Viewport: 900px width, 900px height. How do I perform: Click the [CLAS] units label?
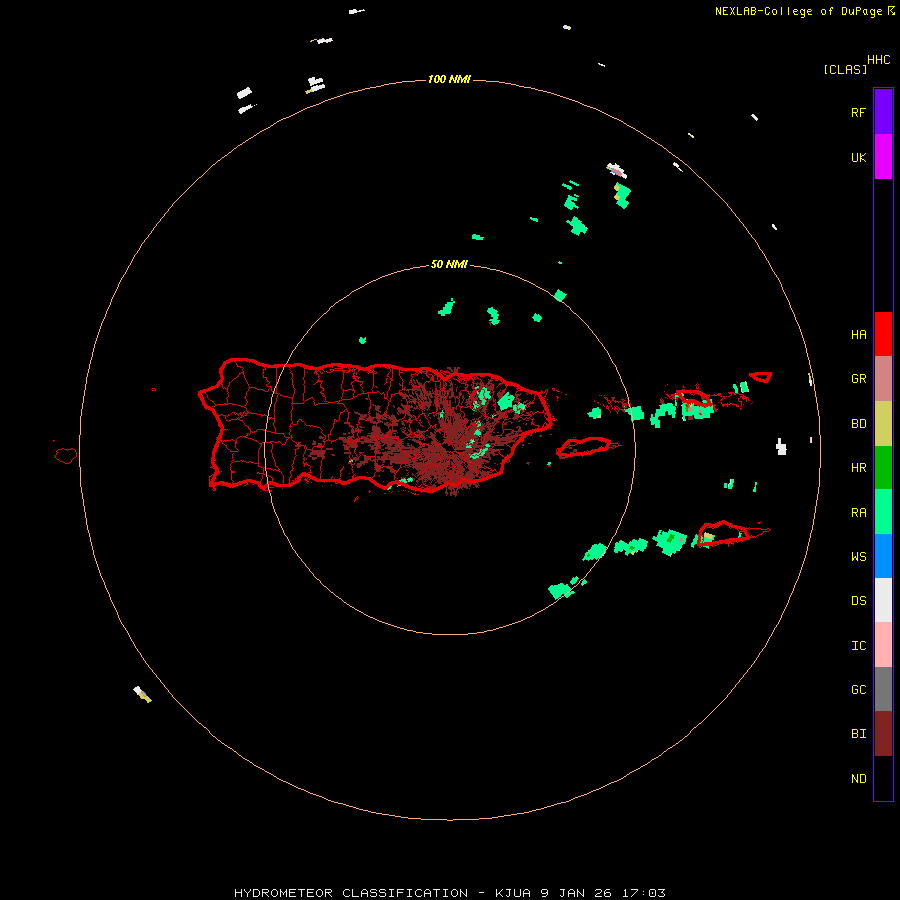click(x=845, y=69)
